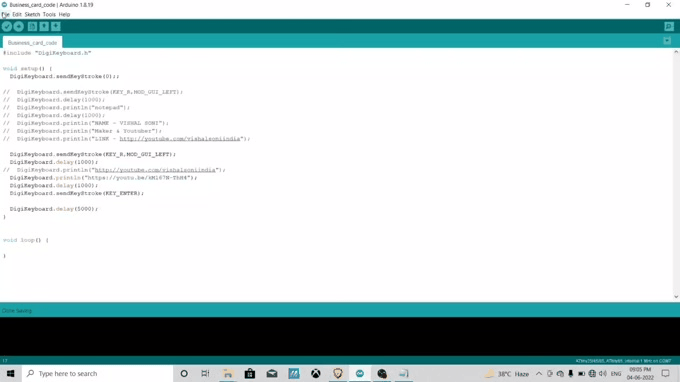Click the microphone tray icon
680x382 pixels.
[571, 374]
